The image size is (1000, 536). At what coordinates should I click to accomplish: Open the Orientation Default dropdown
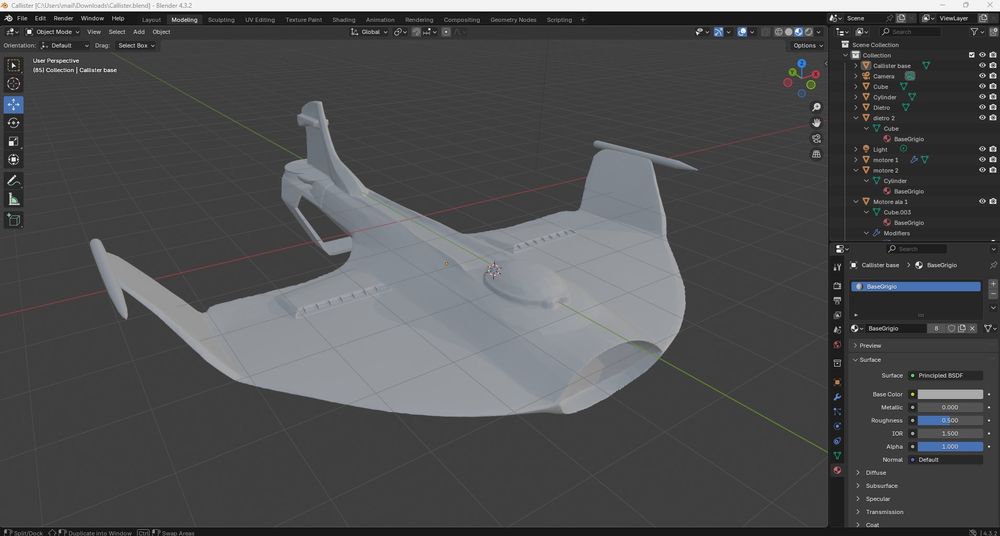[64, 46]
